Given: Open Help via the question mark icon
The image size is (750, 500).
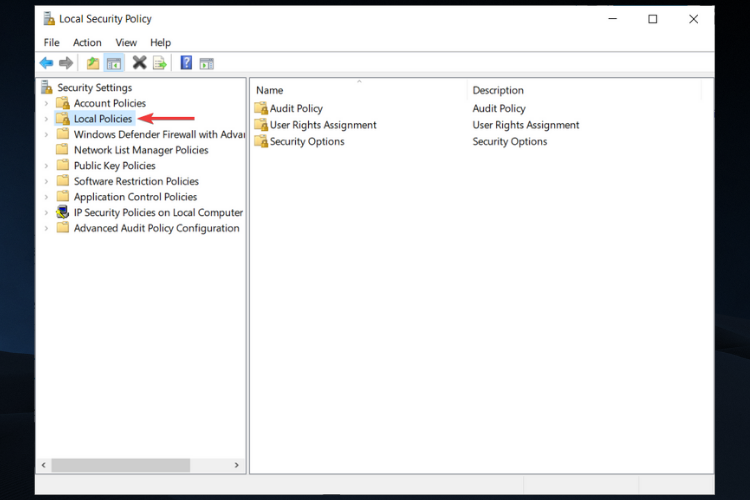Looking at the screenshot, I should 186,63.
